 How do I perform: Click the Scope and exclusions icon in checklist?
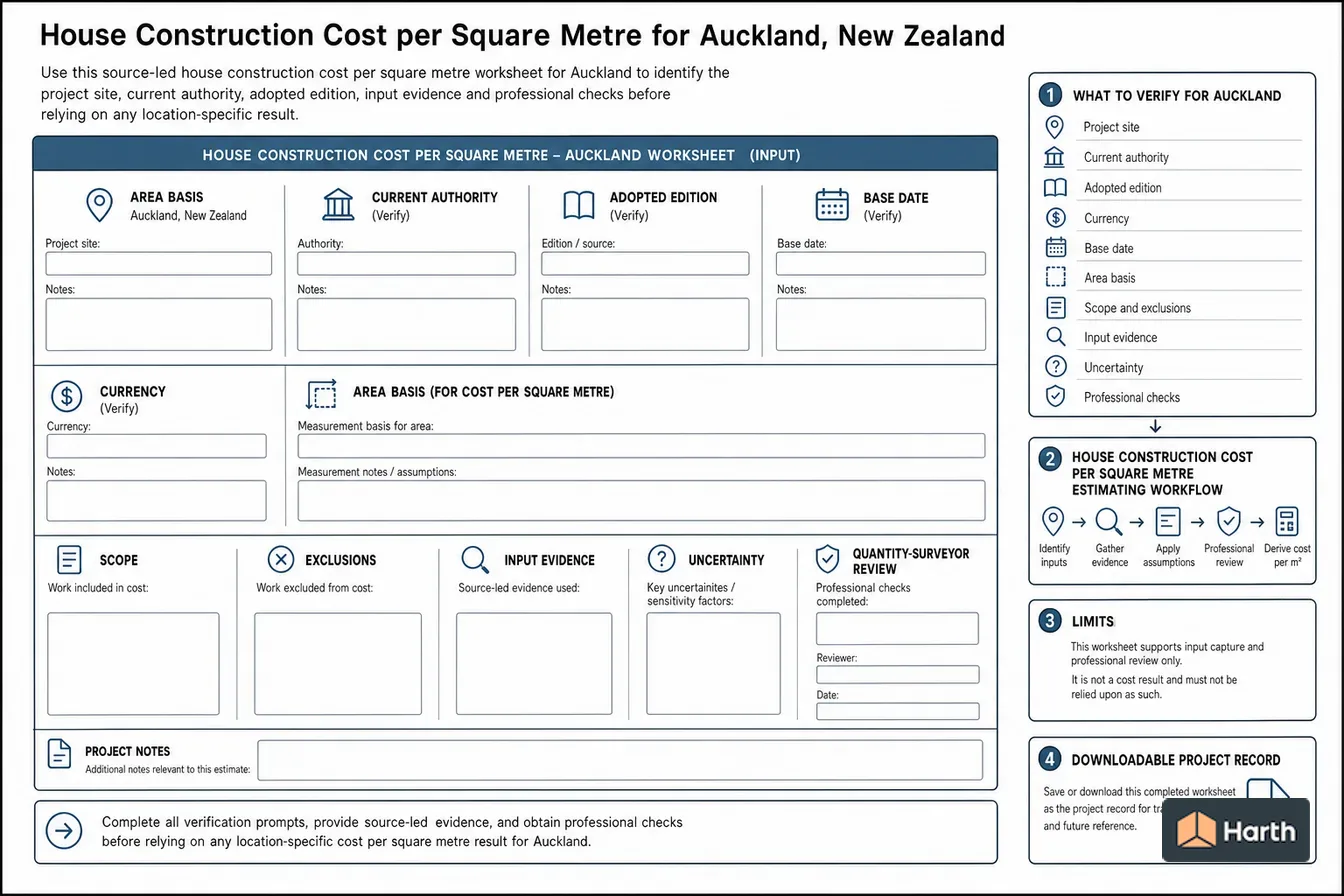(x=1055, y=308)
